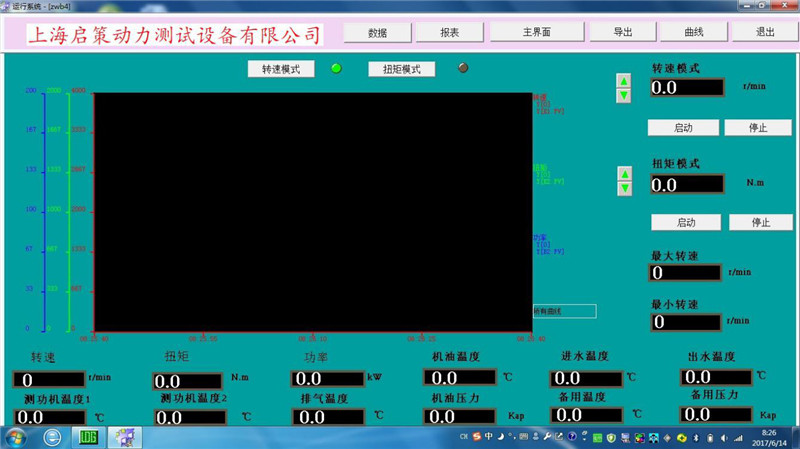Open the Windows Start menu orb
This screenshot has width=800, height=449.
tap(18, 436)
